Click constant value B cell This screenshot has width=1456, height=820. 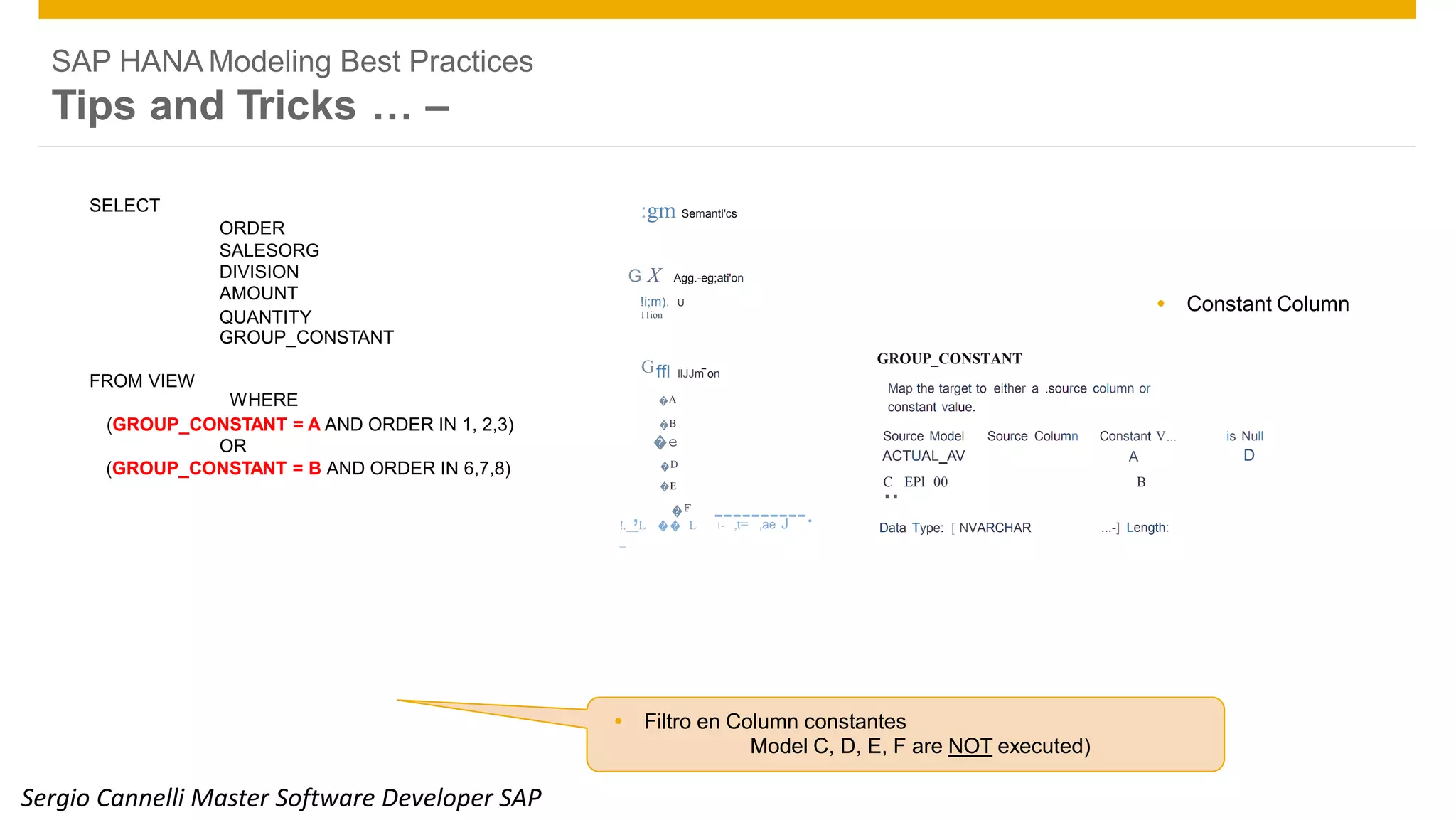1141,482
